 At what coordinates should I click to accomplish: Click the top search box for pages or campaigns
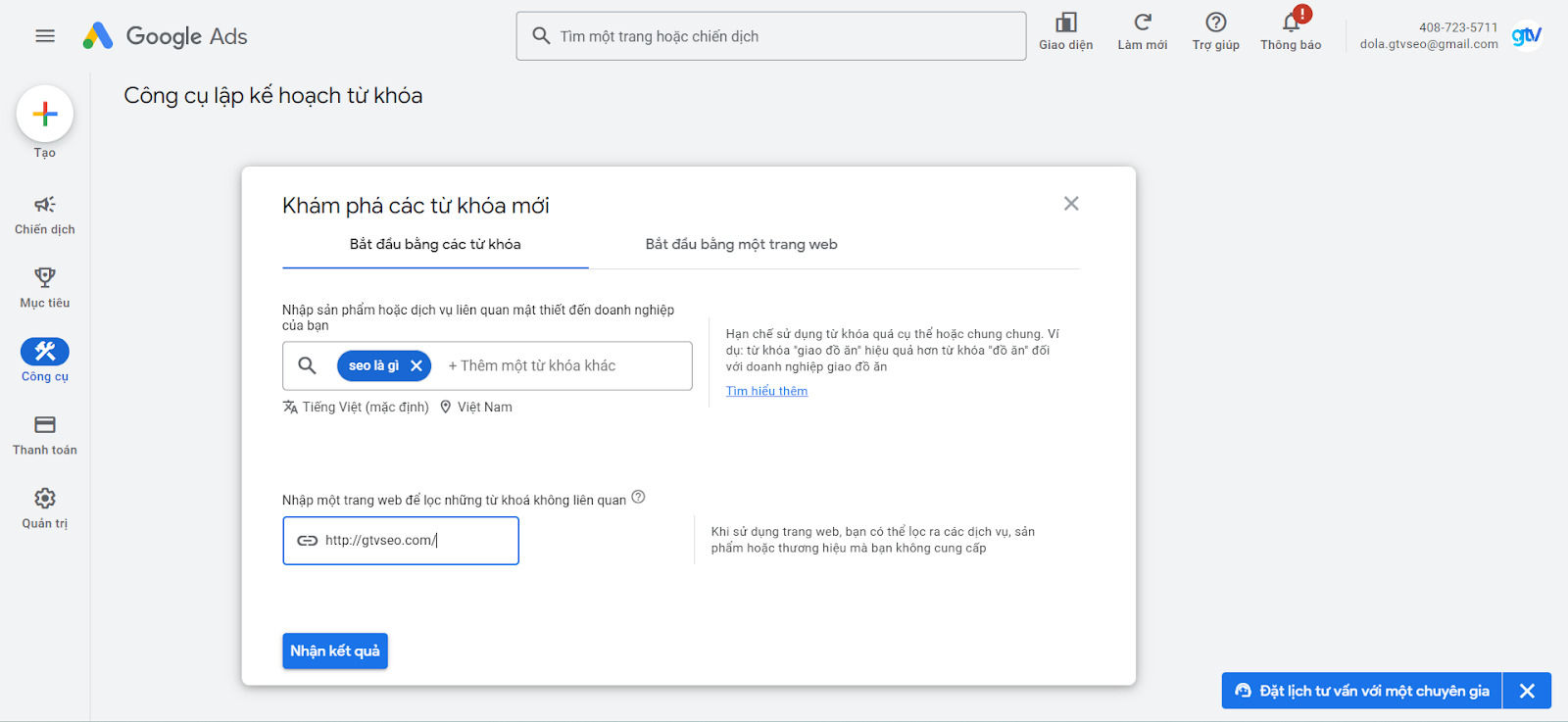pos(771,36)
